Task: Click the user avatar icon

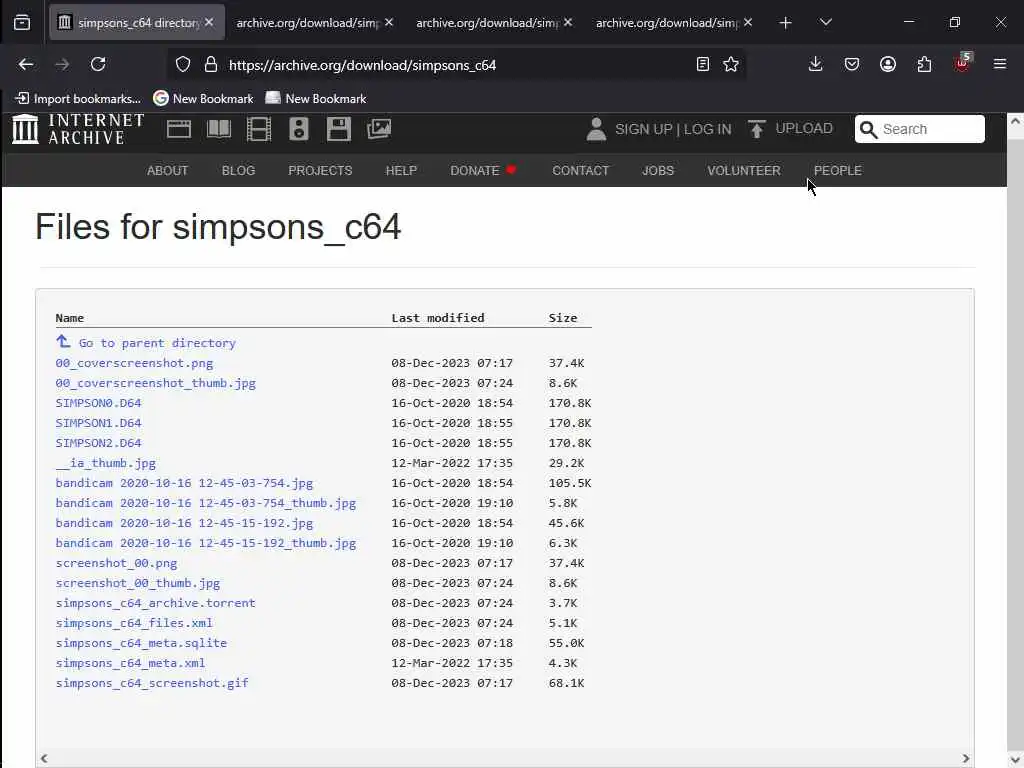Action: point(596,129)
